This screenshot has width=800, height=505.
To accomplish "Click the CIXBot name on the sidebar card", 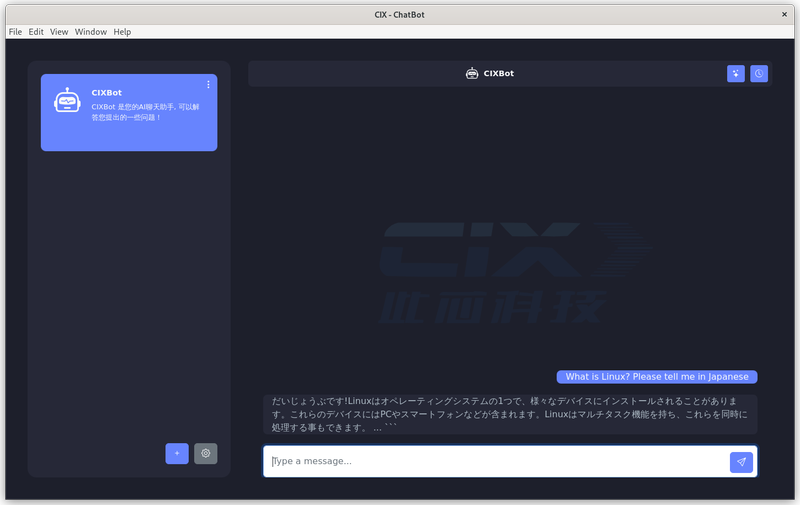I will [x=107, y=93].
